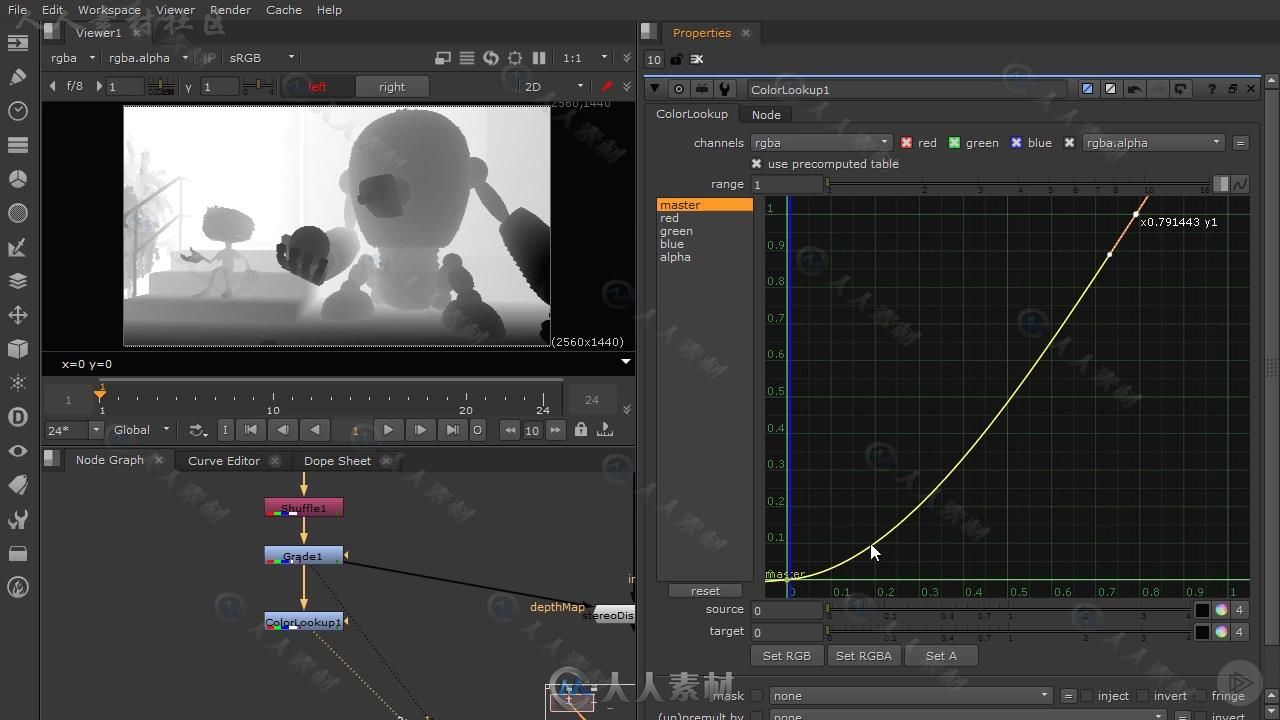The width and height of the screenshot is (1280, 720).
Task: Open the Transform nodes four-arrow icon
Action: (18, 315)
